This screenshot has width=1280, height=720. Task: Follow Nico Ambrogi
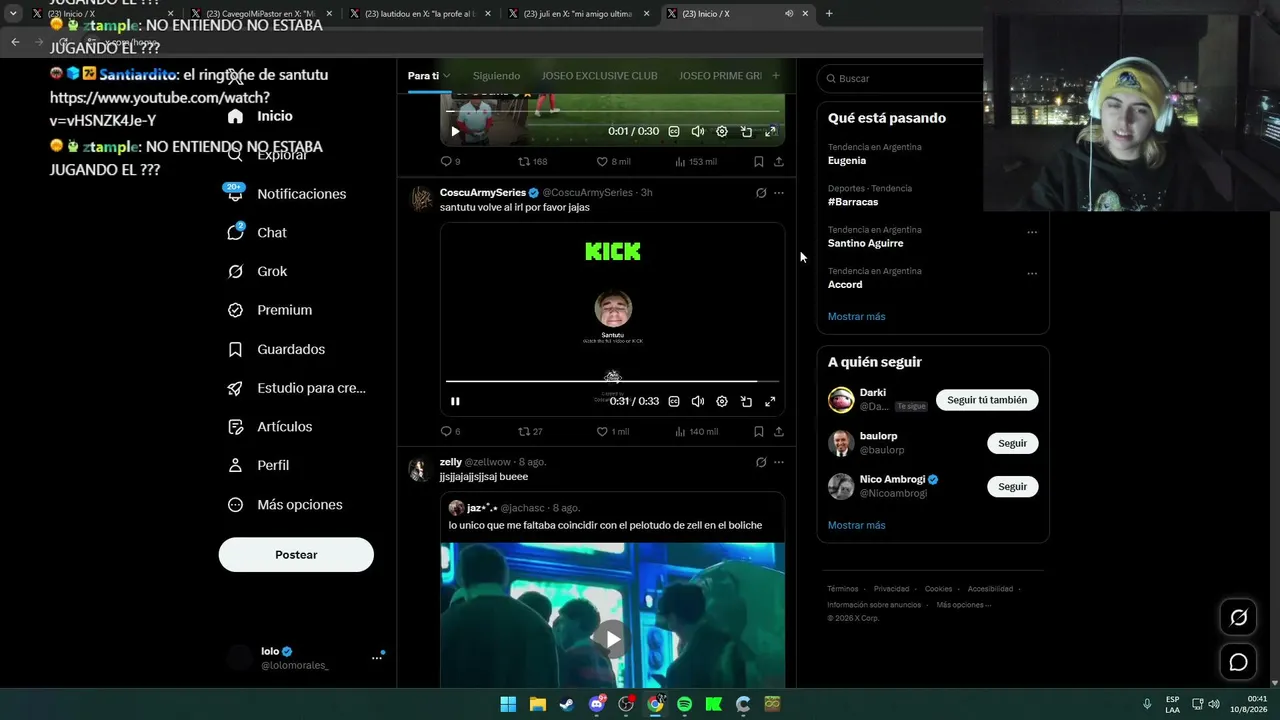click(1012, 487)
